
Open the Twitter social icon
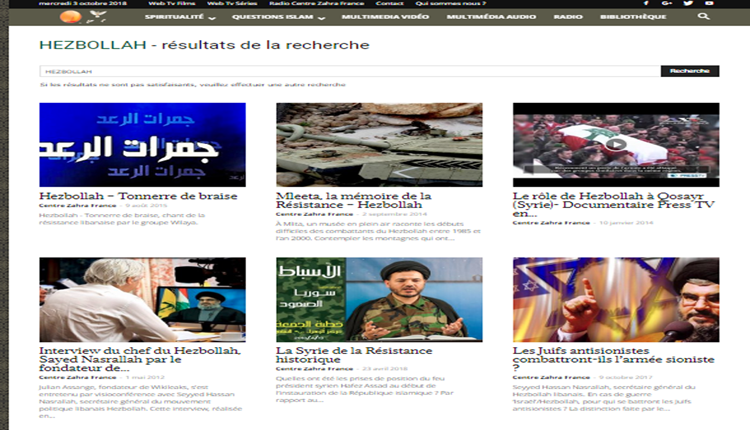(x=688, y=3)
